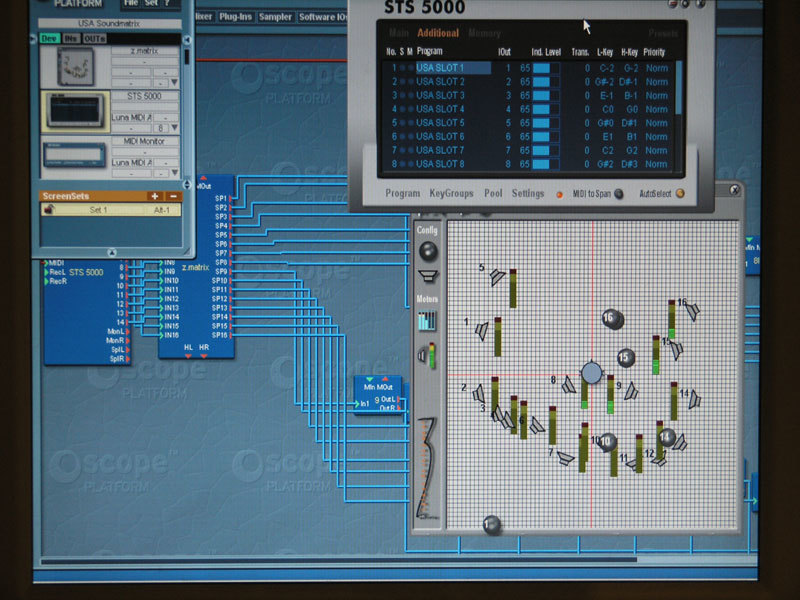Add a ScreenSet with plus button
Viewport: 800px width, 600px height.
(155, 196)
